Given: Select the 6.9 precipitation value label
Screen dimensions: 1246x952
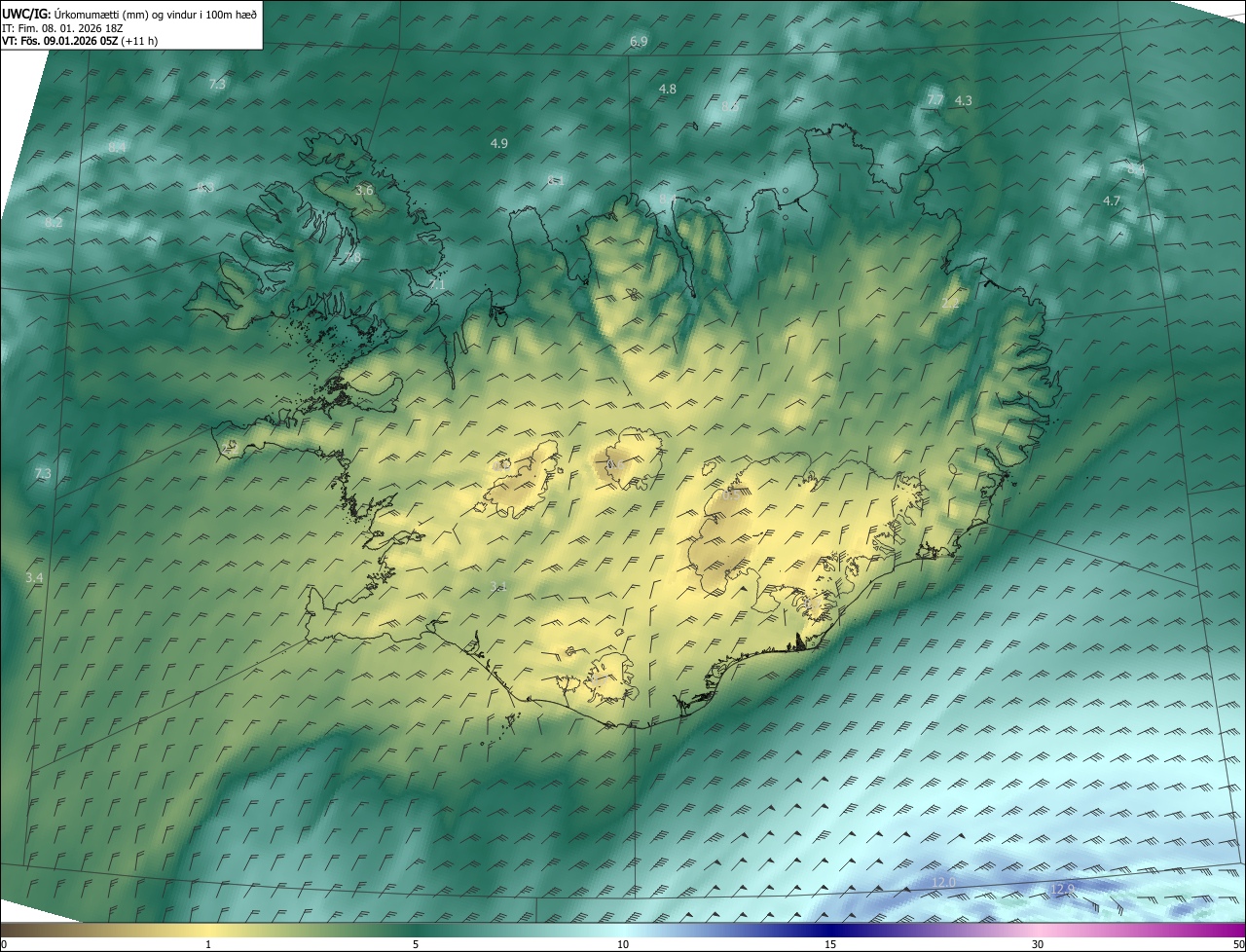Looking at the screenshot, I should click(639, 42).
